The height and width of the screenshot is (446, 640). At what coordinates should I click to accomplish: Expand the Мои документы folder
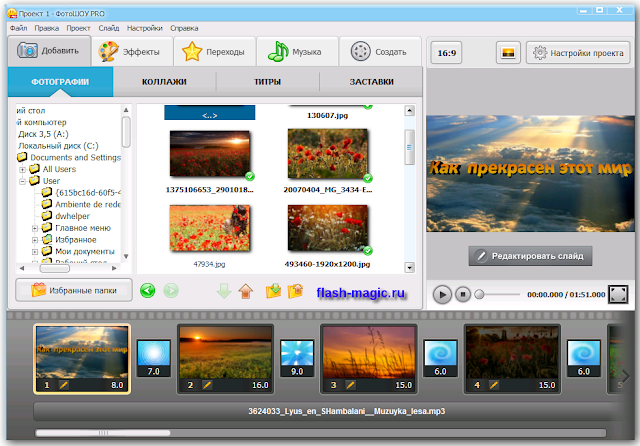pos(35,252)
